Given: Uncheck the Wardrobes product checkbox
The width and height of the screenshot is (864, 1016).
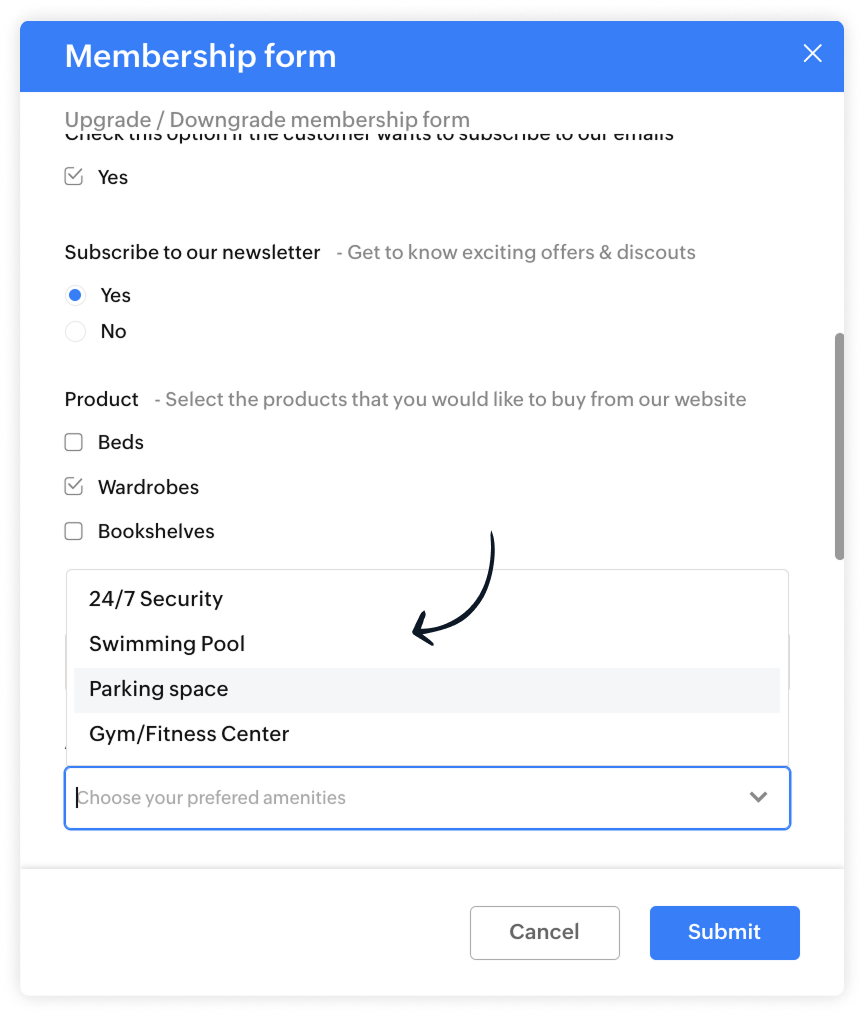Looking at the screenshot, I should point(74,487).
